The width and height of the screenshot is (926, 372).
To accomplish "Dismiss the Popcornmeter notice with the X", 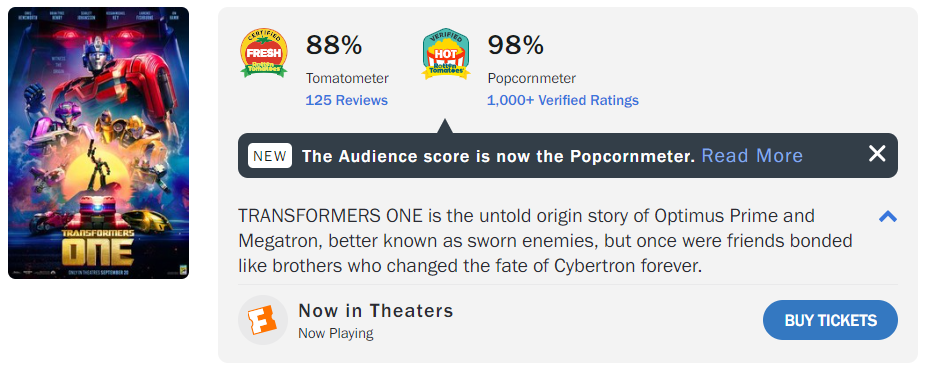I will [877, 154].
